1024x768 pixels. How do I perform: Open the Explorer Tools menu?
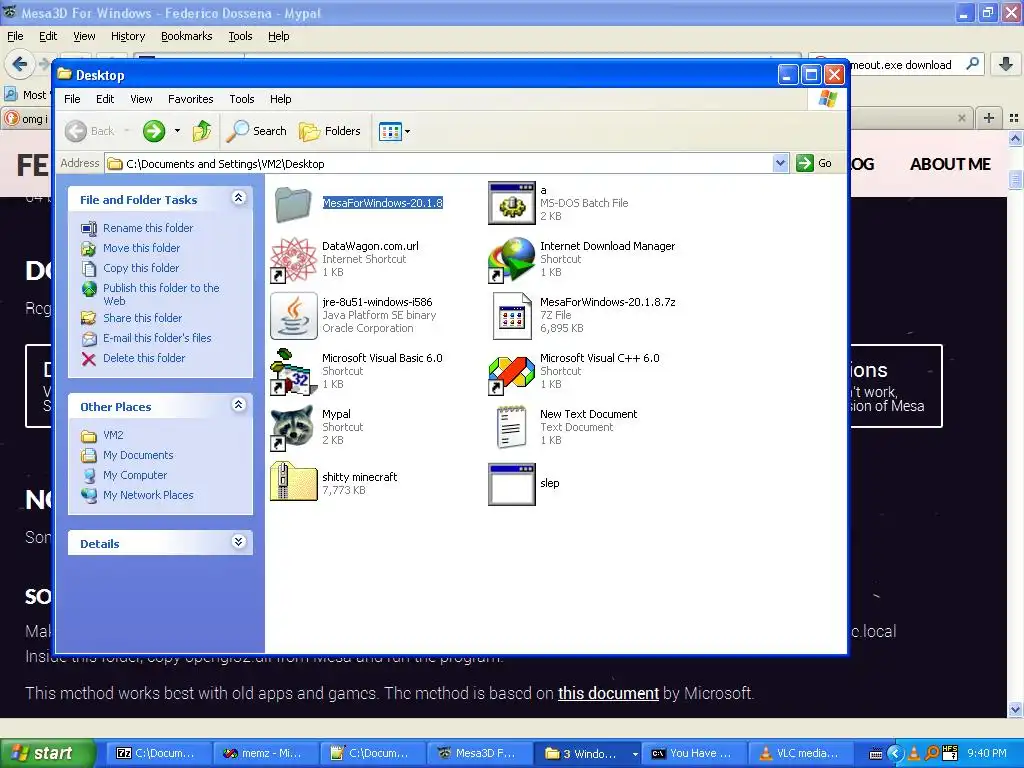(x=242, y=99)
